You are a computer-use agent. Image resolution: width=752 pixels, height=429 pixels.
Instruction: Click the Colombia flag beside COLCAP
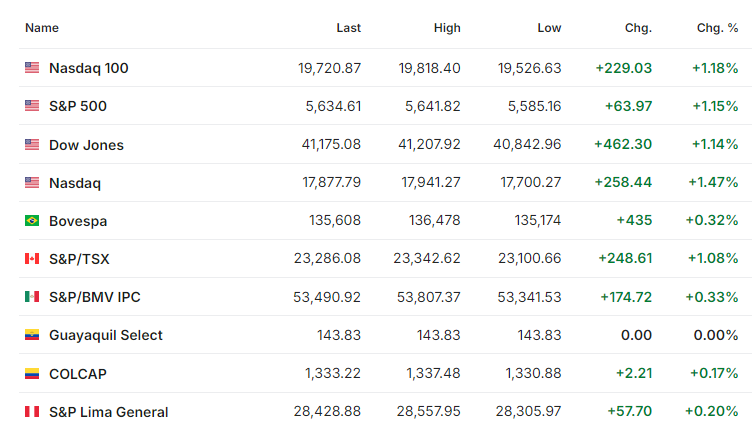click(32, 373)
